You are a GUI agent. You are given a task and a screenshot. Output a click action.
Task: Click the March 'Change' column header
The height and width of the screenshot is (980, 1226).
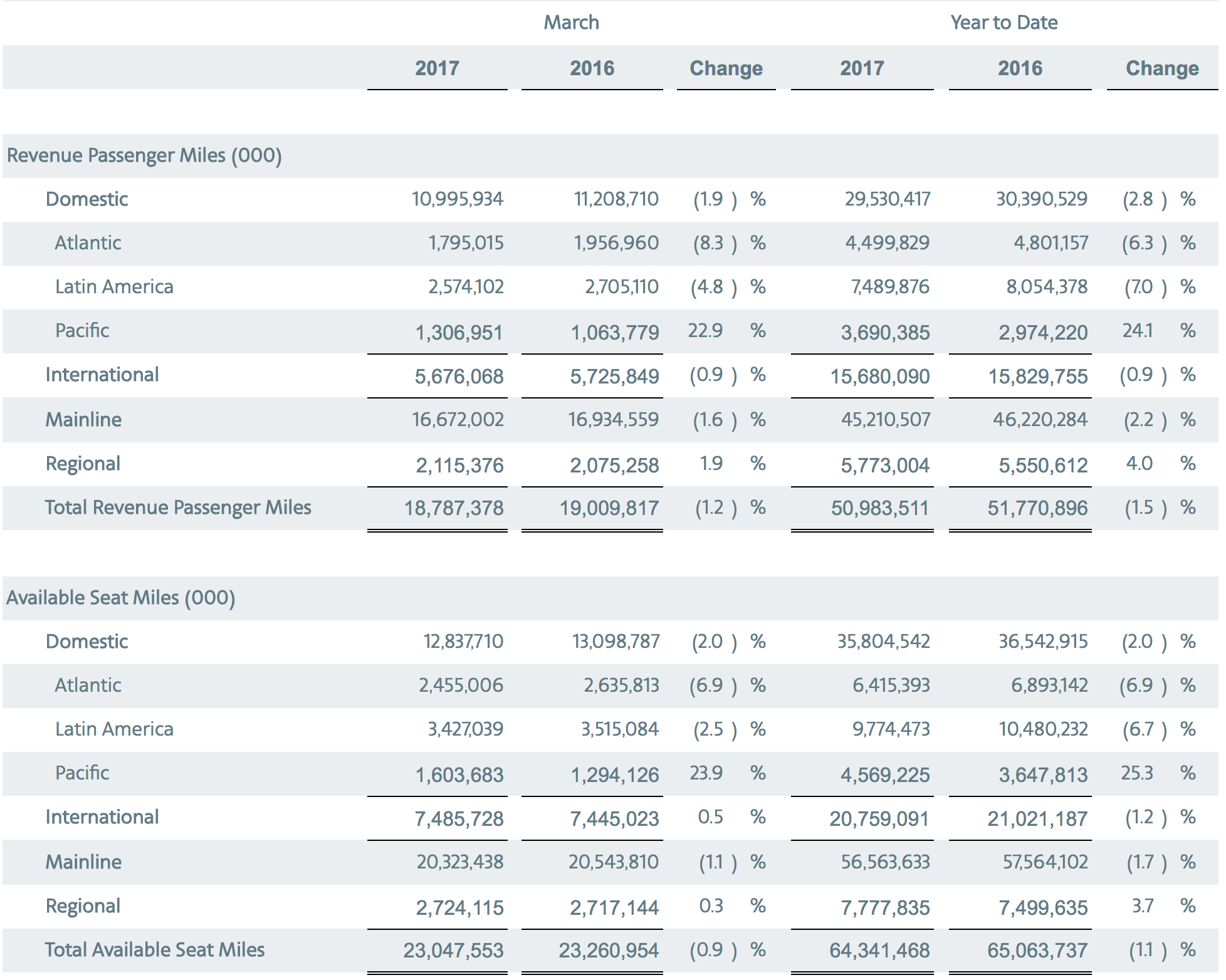coord(726,68)
